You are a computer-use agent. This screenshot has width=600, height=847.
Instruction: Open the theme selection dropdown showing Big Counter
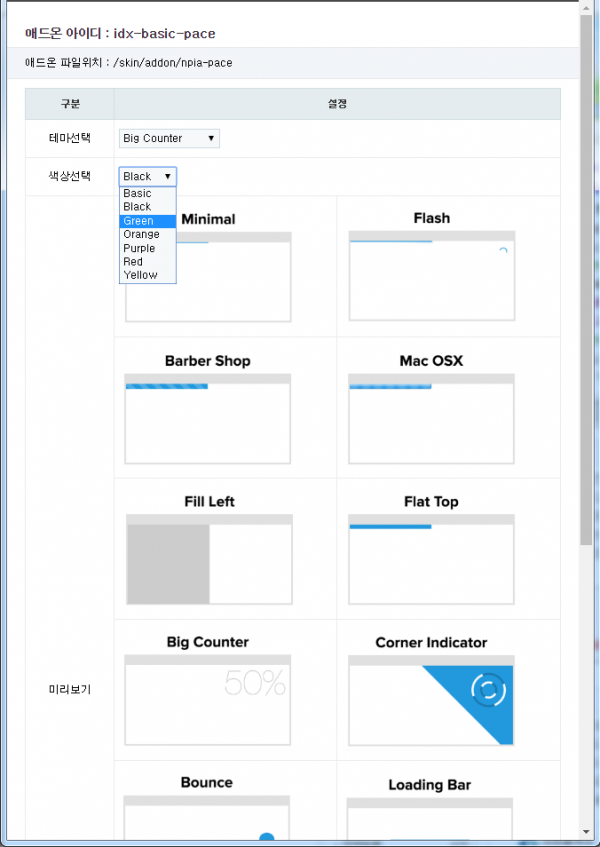169,138
